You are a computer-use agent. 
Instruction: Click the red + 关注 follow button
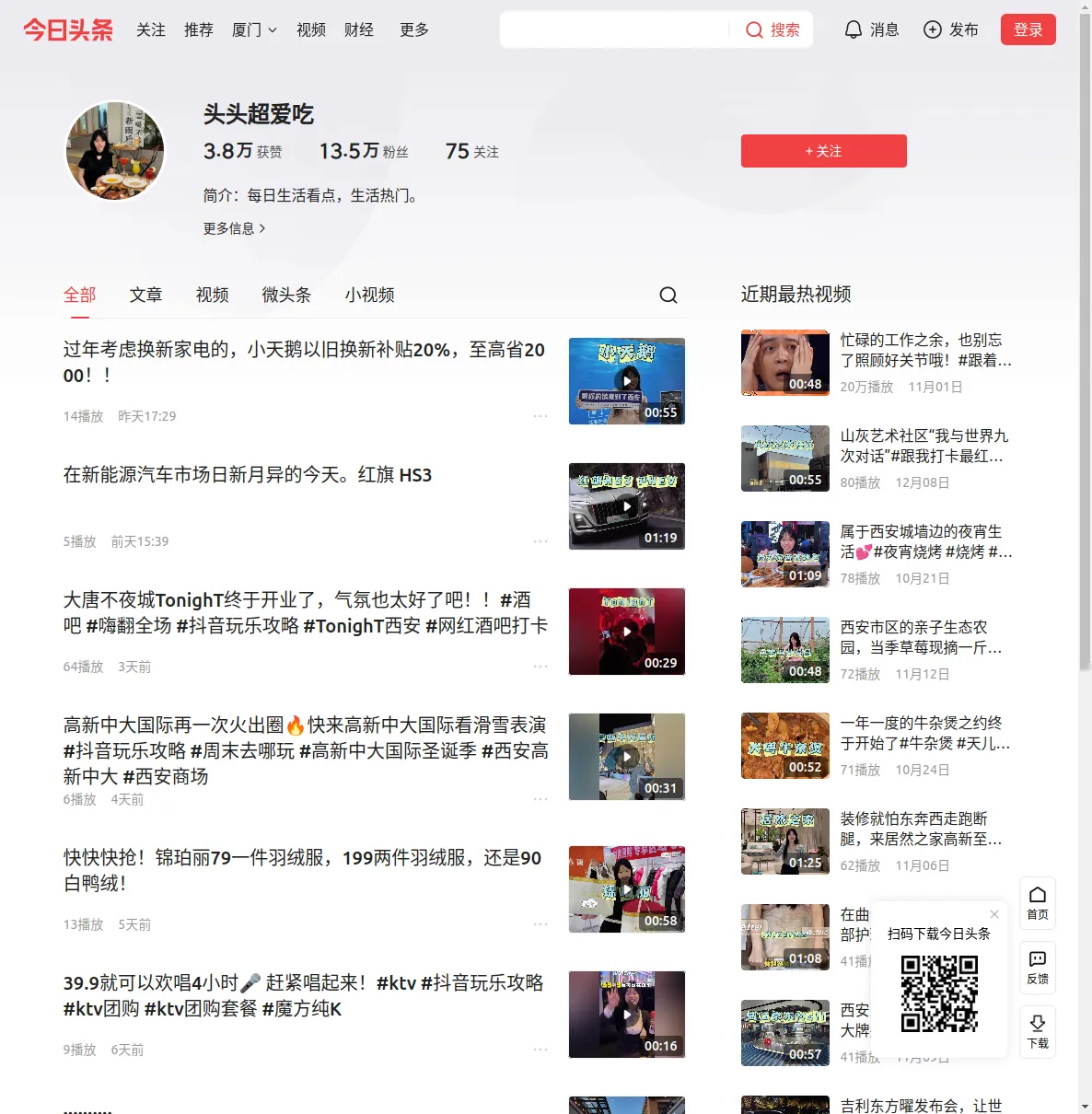[x=824, y=151]
